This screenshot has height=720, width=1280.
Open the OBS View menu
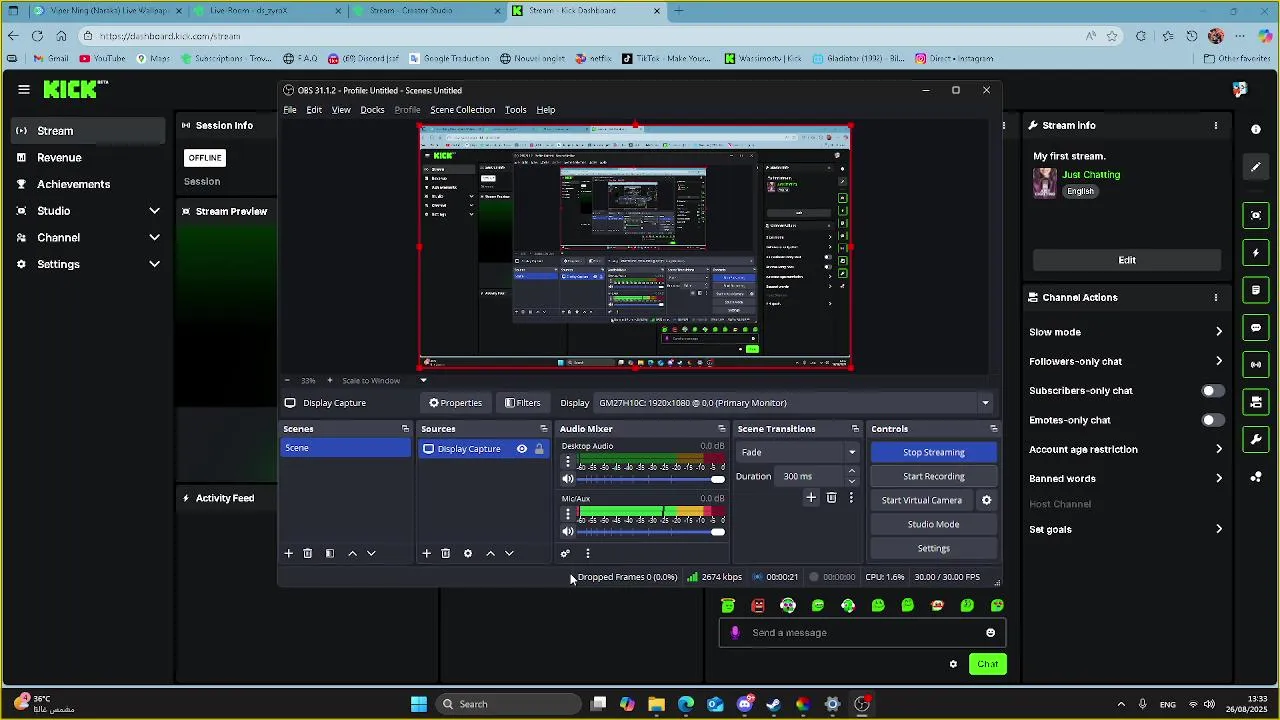coord(341,110)
